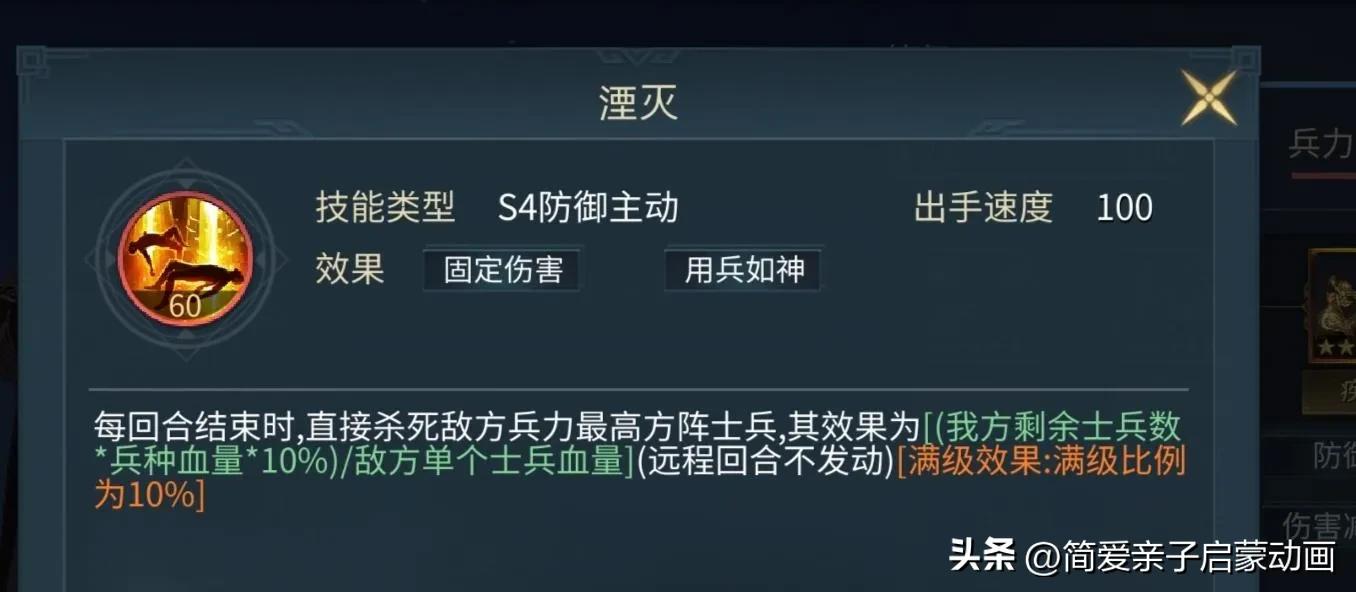Image resolution: width=1356 pixels, height=592 pixels.
Task: Collapse the 出手速度 detail row
Action: (x=984, y=207)
